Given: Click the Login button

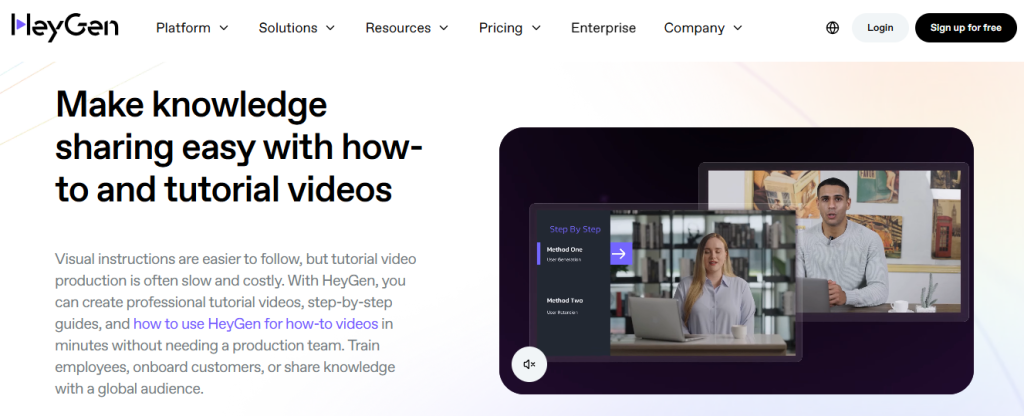Looking at the screenshot, I should [880, 27].
